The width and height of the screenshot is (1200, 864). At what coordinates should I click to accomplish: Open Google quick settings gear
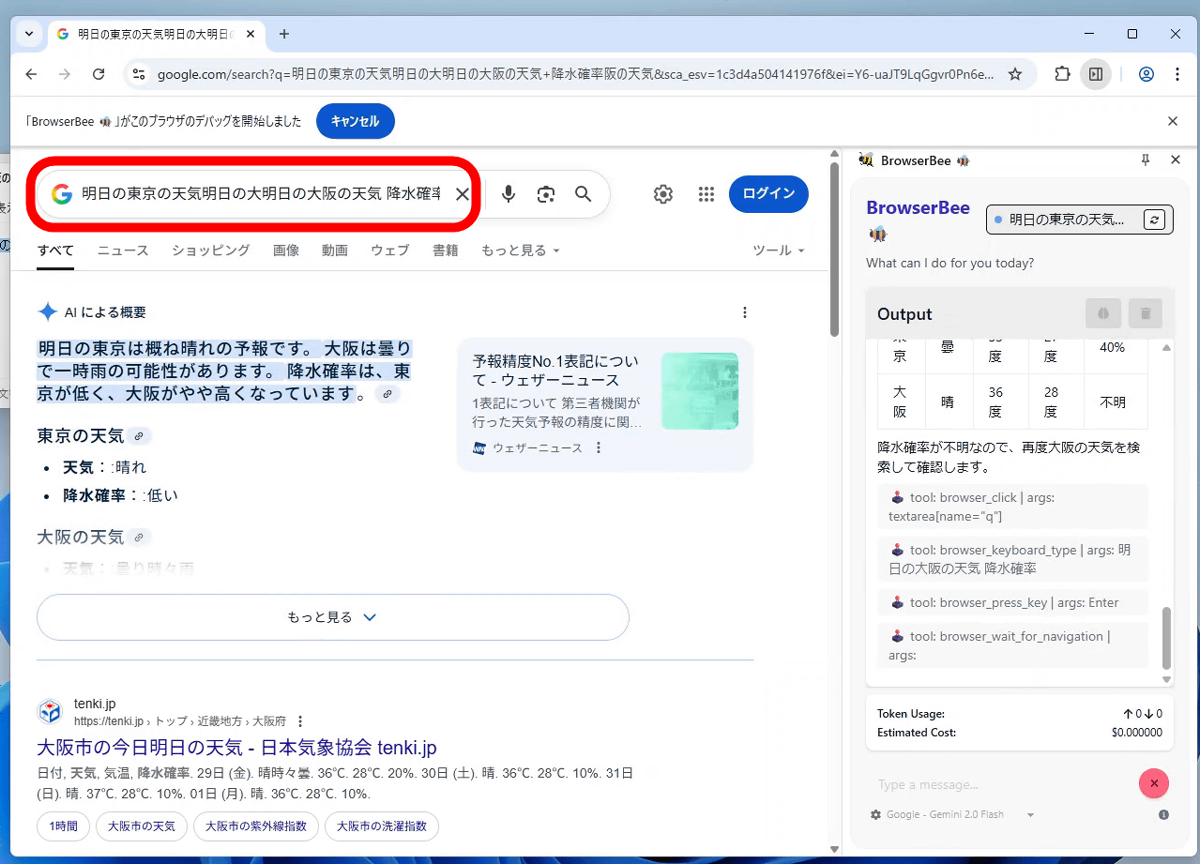point(663,194)
